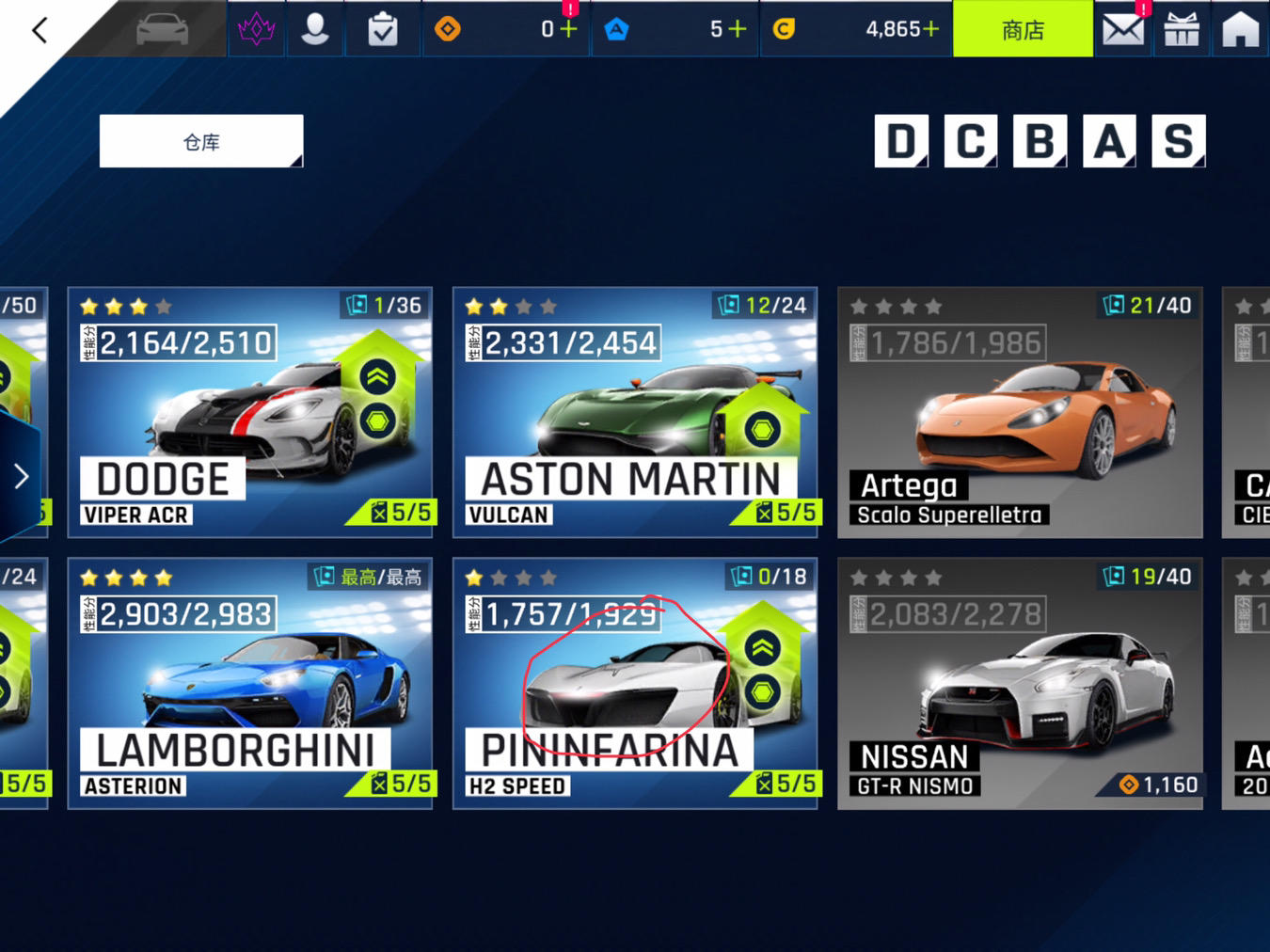Click the 仓库 garage button
The height and width of the screenshot is (952, 1270).
pyautogui.click(x=201, y=141)
